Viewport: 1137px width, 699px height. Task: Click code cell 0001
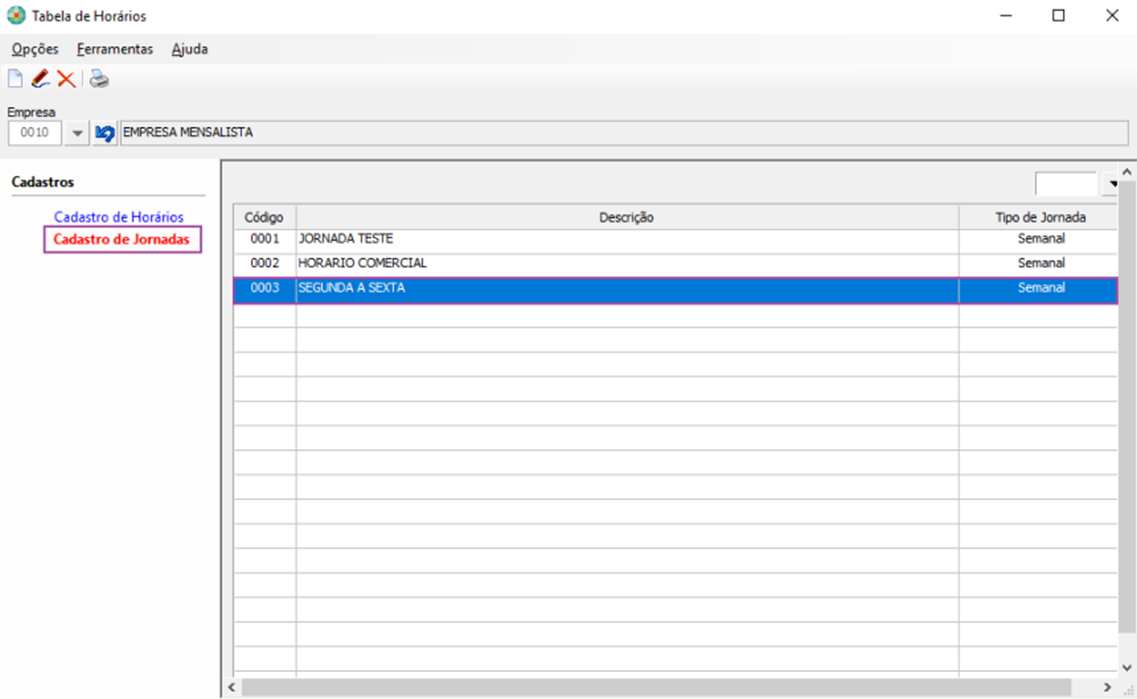[x=265, y=239]
